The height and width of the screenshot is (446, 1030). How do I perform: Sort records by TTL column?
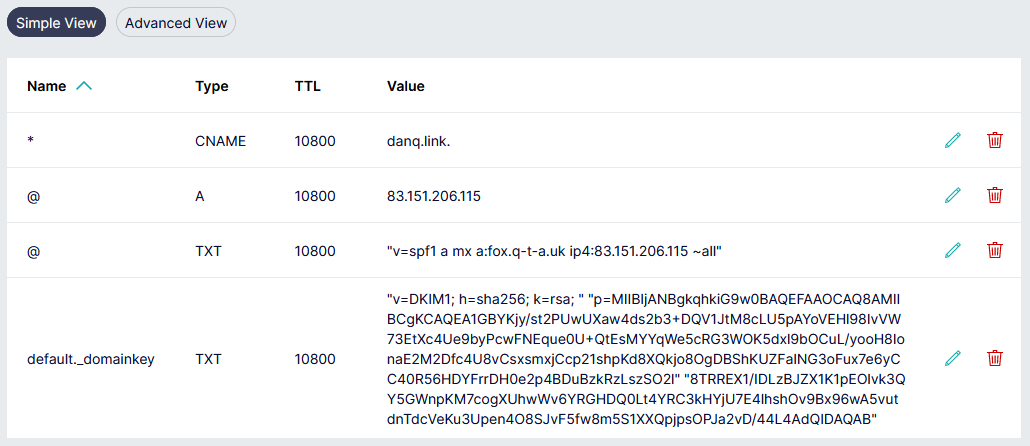pyautogui.click(x=308, y=86)
